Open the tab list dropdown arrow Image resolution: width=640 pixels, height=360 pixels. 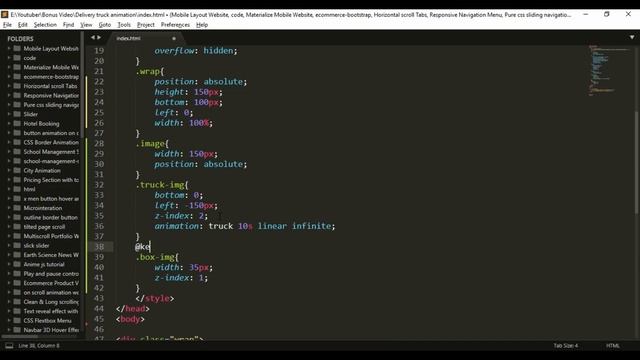pos(632,37)
